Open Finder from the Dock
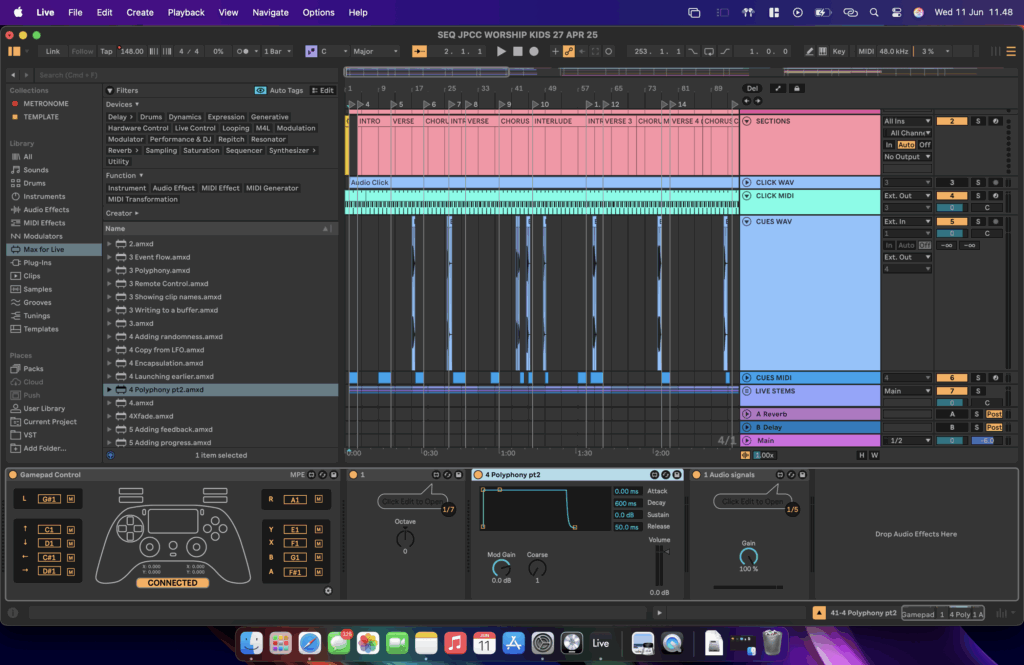The height and width of the screenshot is (665, 1024). point(251,643)
